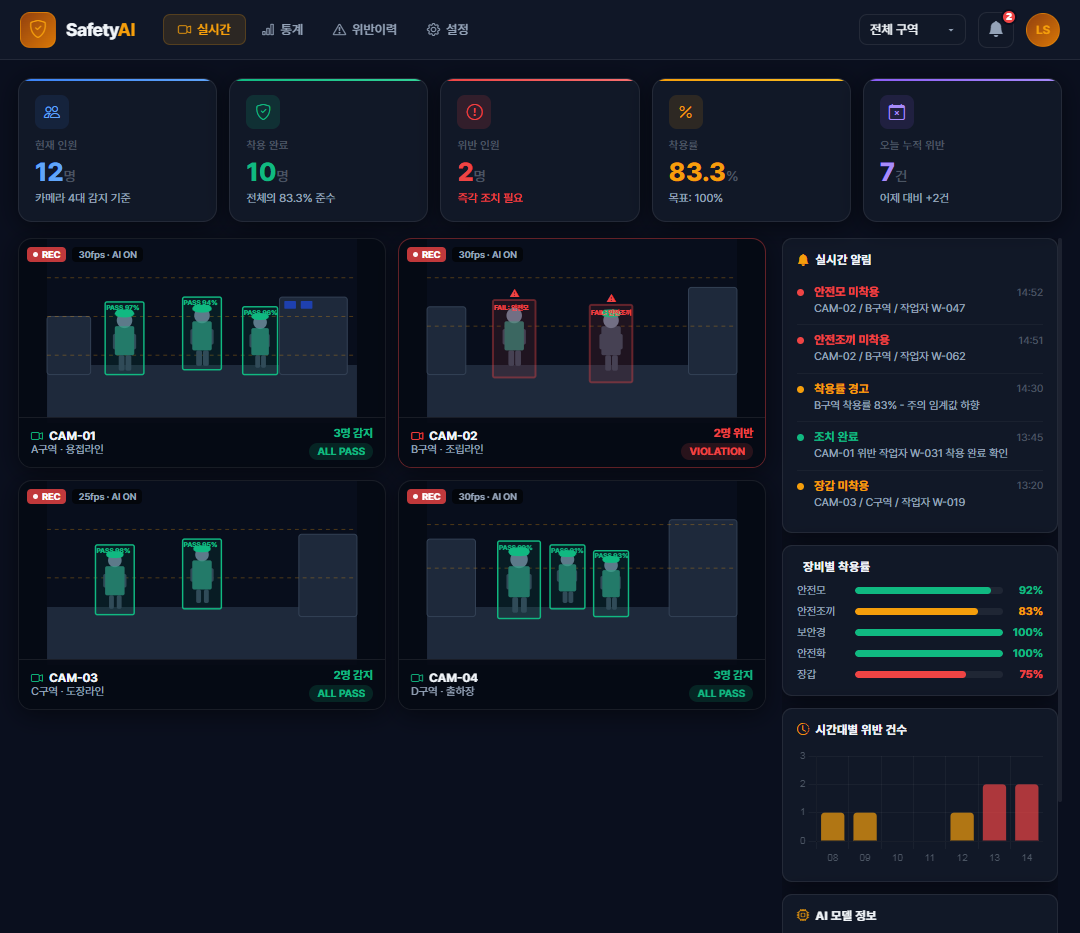Screen dimensions: 1080x933
Task: Click the VIOLATION badge on CAM-02
Action: tap(717, 452)
